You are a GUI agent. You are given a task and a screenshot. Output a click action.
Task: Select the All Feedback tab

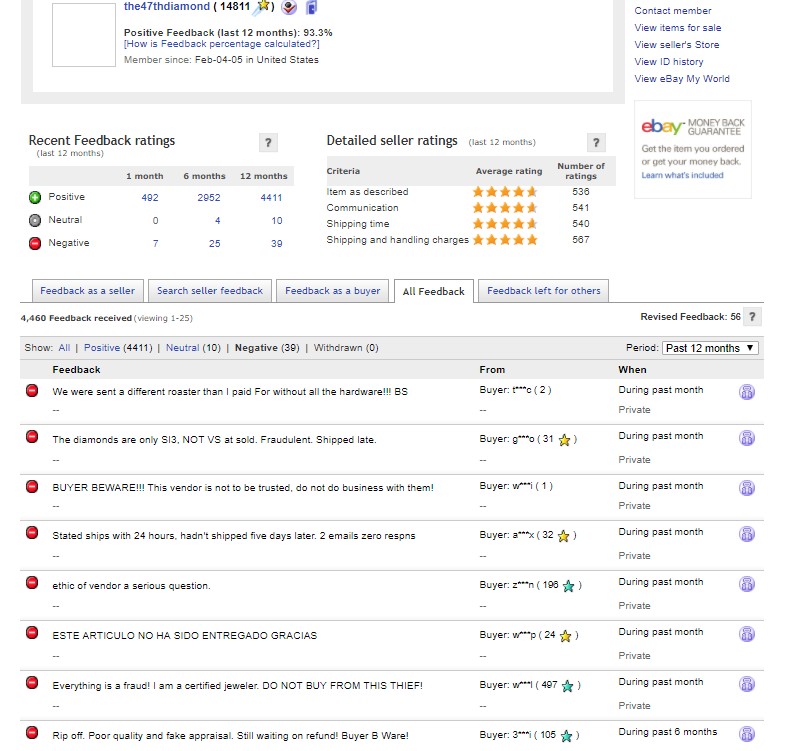434,291
